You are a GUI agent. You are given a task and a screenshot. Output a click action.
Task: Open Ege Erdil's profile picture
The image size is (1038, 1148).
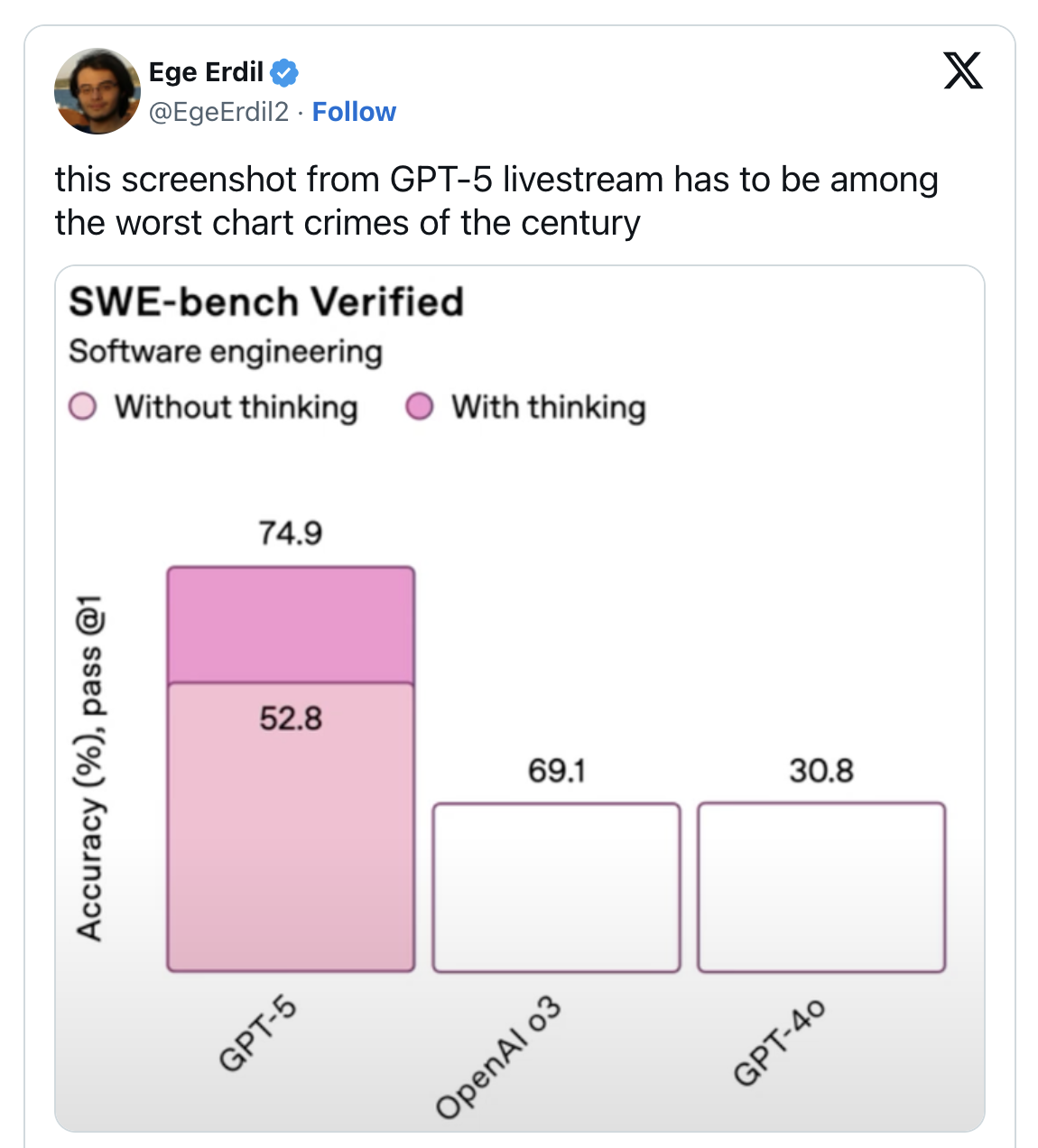pos(97,90)
